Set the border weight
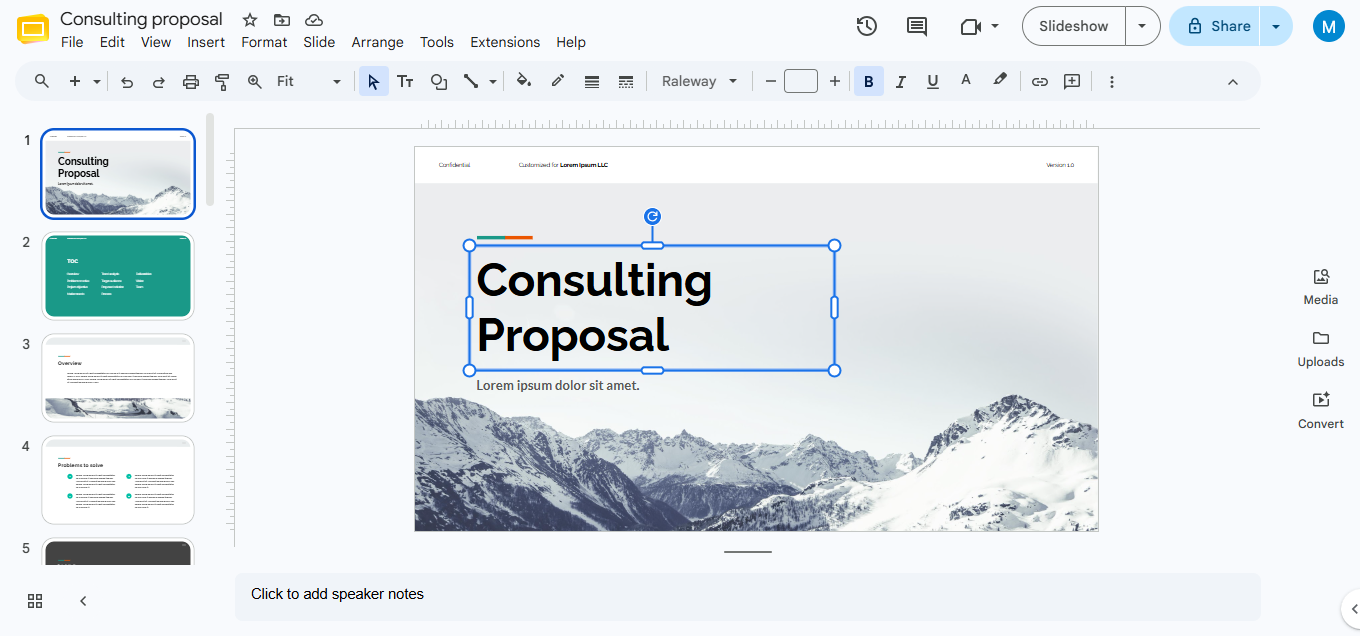The height and width of the screenshot is (636, 1360). click(x=592, y=82)
